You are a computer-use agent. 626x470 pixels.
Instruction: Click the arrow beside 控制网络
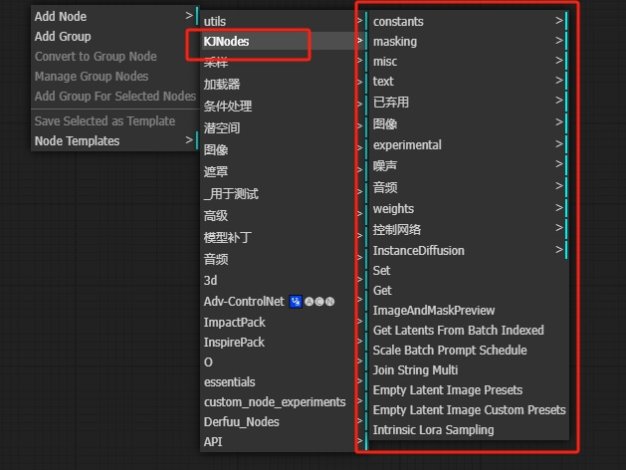[x=559, y=227]
